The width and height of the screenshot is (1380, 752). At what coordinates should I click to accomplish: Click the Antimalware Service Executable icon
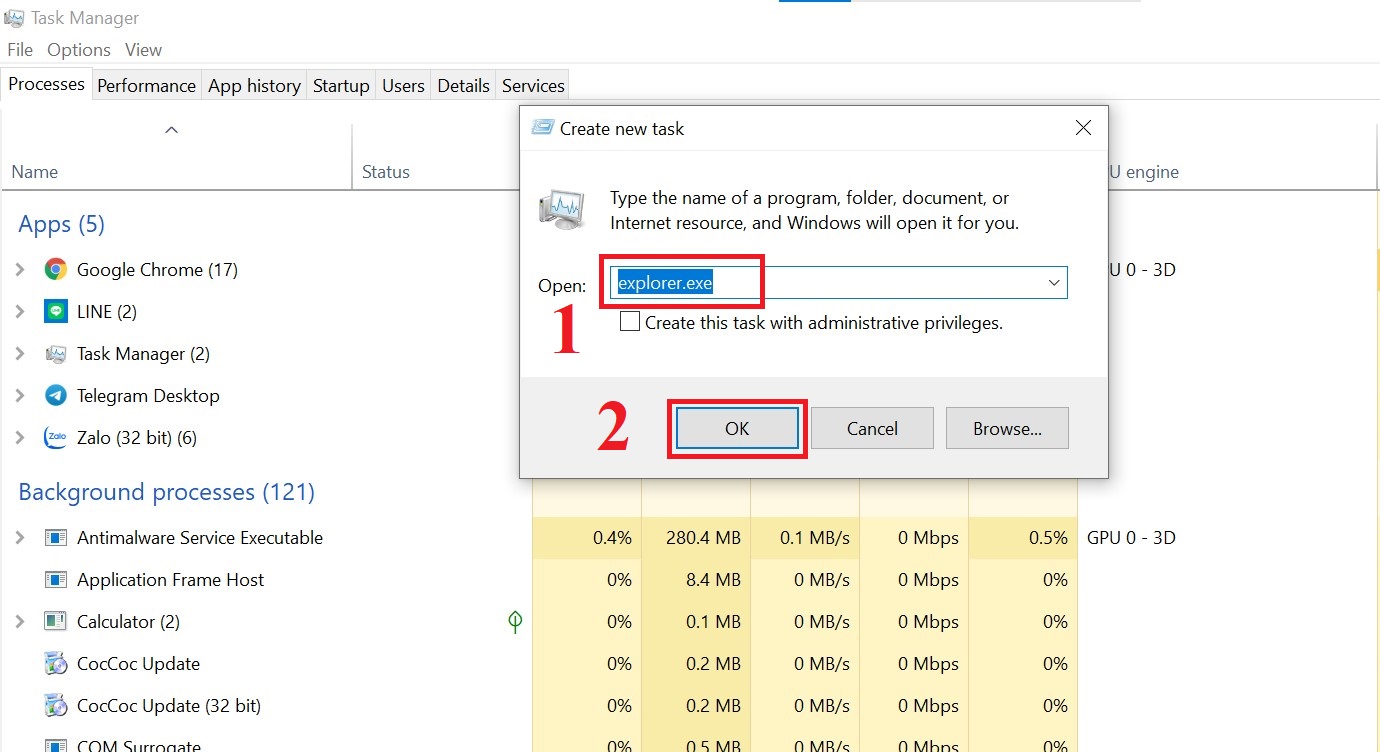tap(56, 537)
